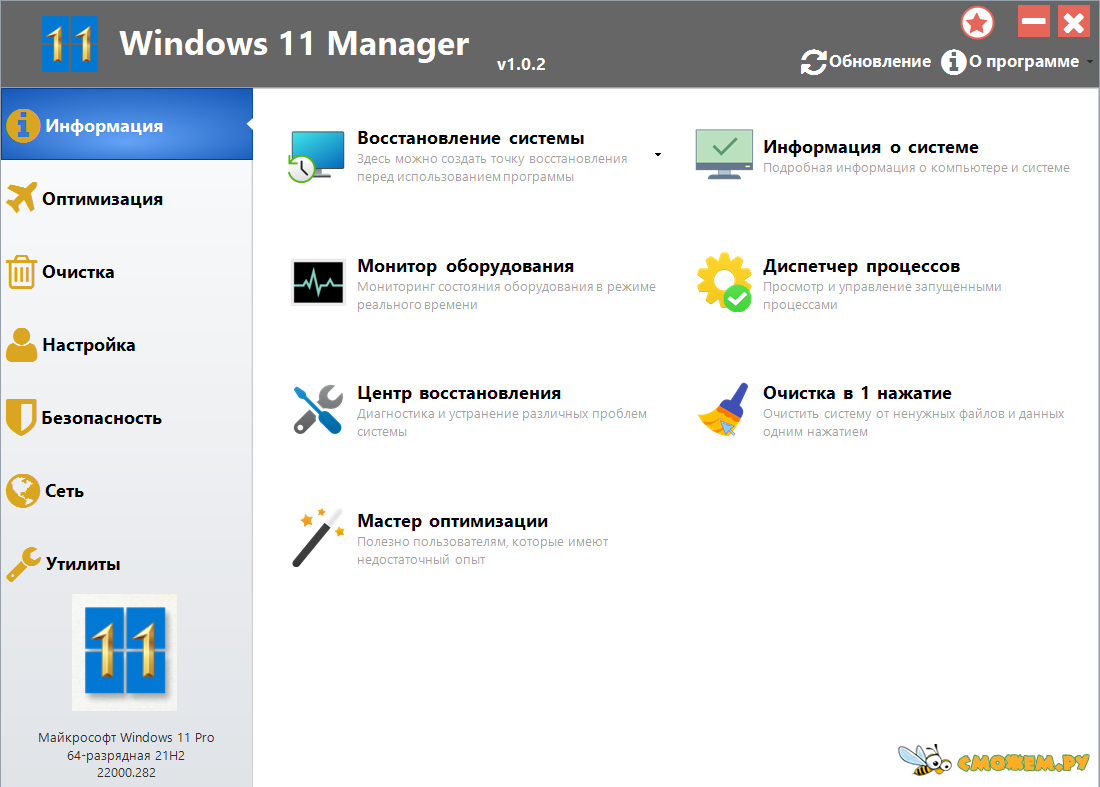Open the Настройка section
This screenshot has width=1100, height=787.
pyautogui.click(x=126, y=344)
